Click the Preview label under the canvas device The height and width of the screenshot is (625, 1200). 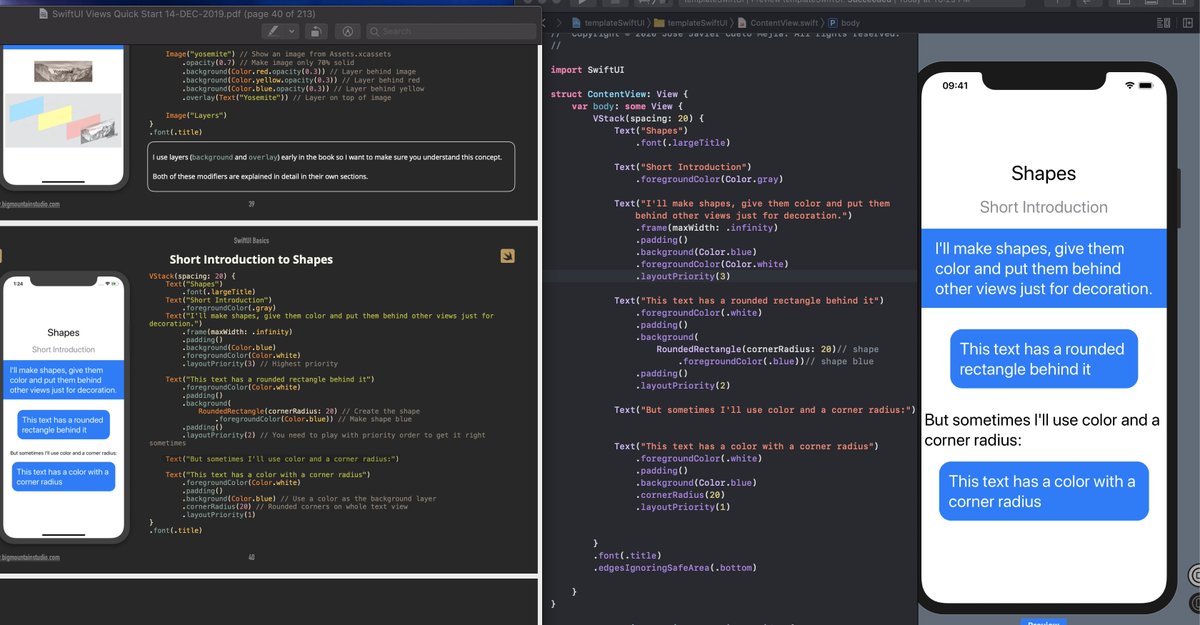pyautogui.click(x=1043, y=621)
